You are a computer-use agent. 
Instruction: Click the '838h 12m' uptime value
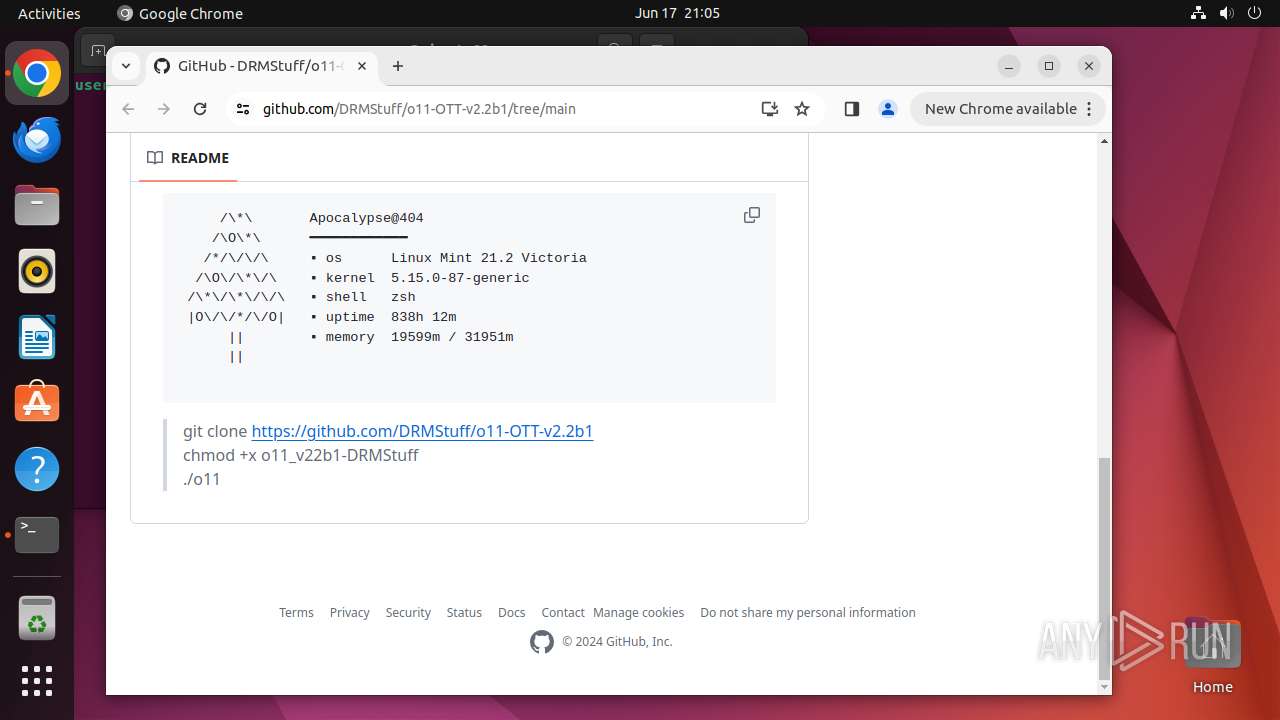[424, 317]
